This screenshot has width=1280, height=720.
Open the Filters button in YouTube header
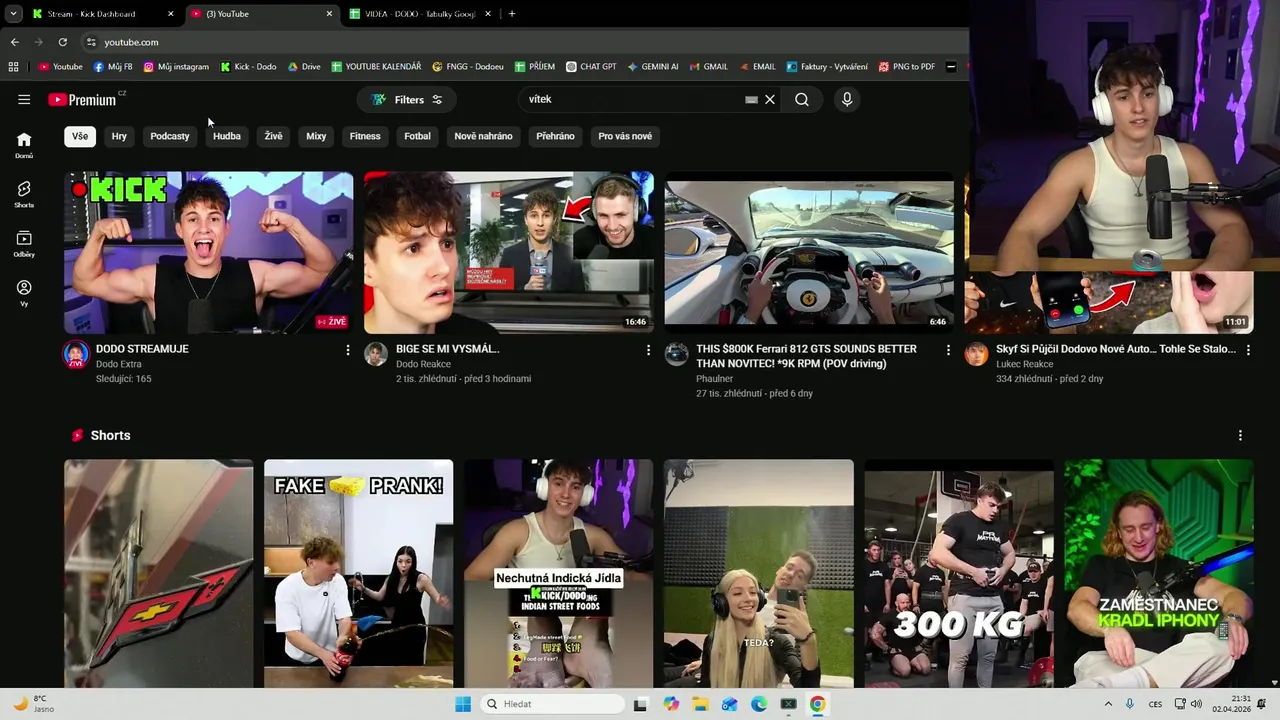pos(407,99)
